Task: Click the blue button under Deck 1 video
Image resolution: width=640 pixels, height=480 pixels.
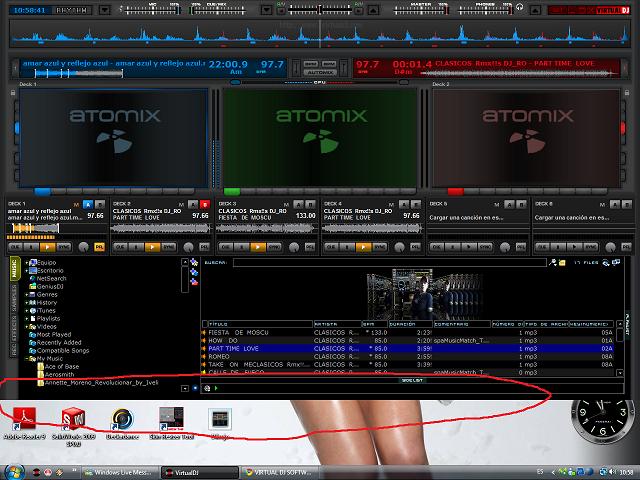Action: (x=42, y=191)
